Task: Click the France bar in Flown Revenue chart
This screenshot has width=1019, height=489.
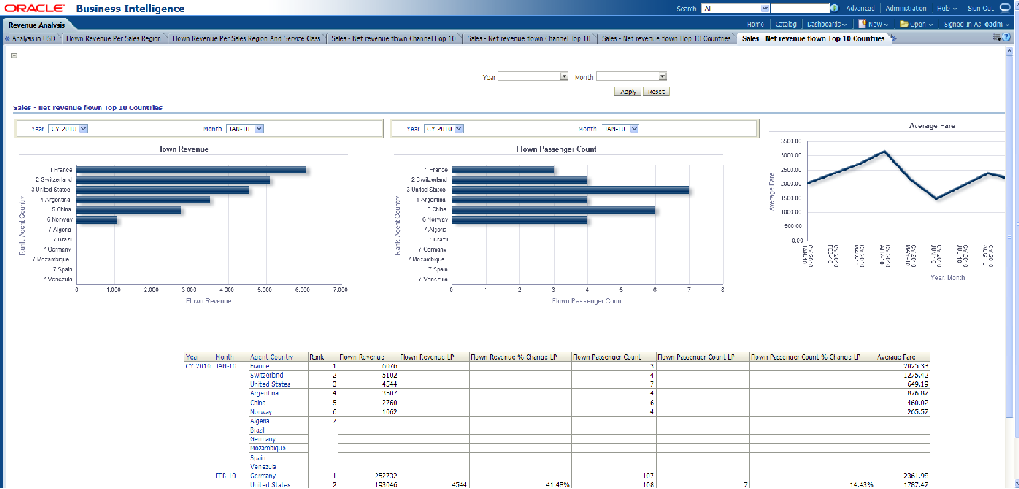Action: click(x=190, y=170)
